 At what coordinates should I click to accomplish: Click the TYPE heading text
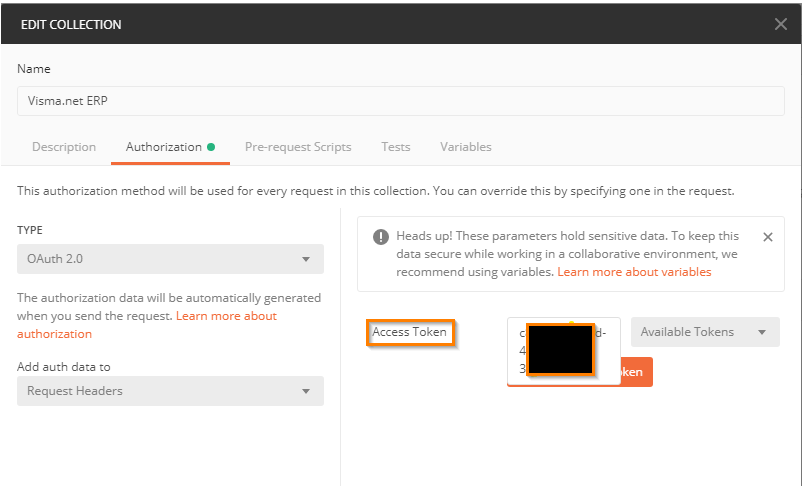[x=30, y=230]
